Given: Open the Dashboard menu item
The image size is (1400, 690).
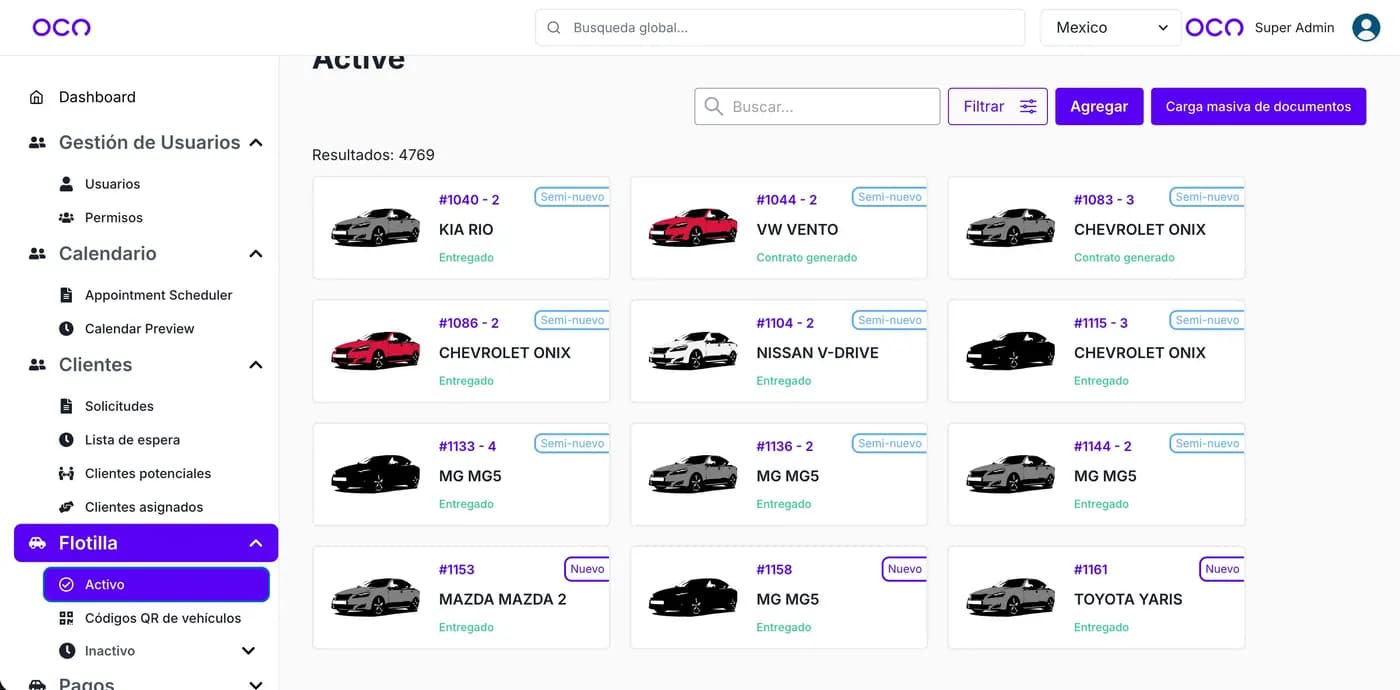Looking at the screenshot, I should (97, 97).
